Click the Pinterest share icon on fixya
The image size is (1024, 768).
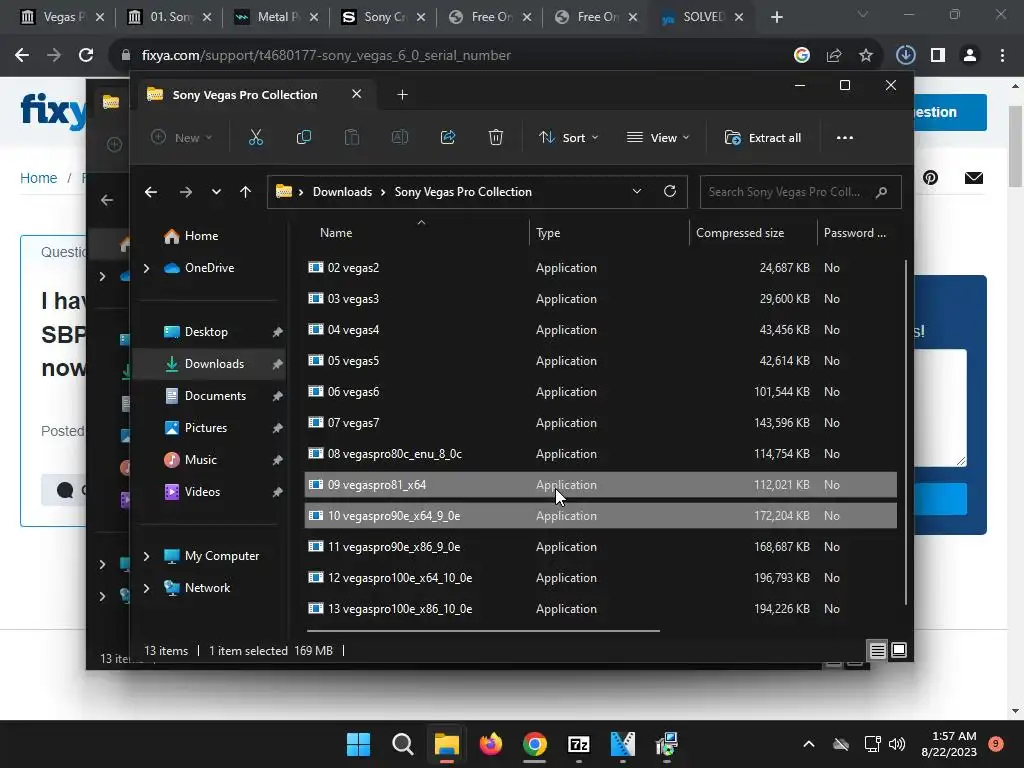tap(931, 178)
